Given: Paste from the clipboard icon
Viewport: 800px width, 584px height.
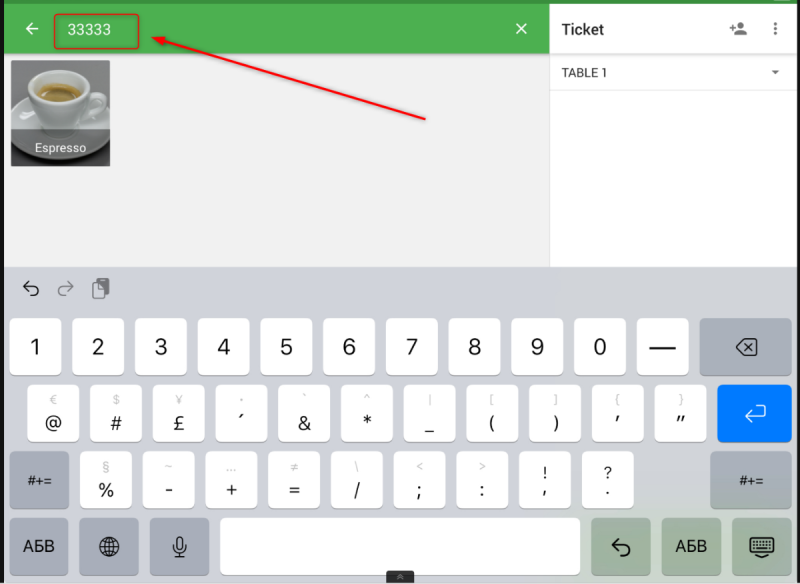Looking at the screenshot, I should (101, 289).
